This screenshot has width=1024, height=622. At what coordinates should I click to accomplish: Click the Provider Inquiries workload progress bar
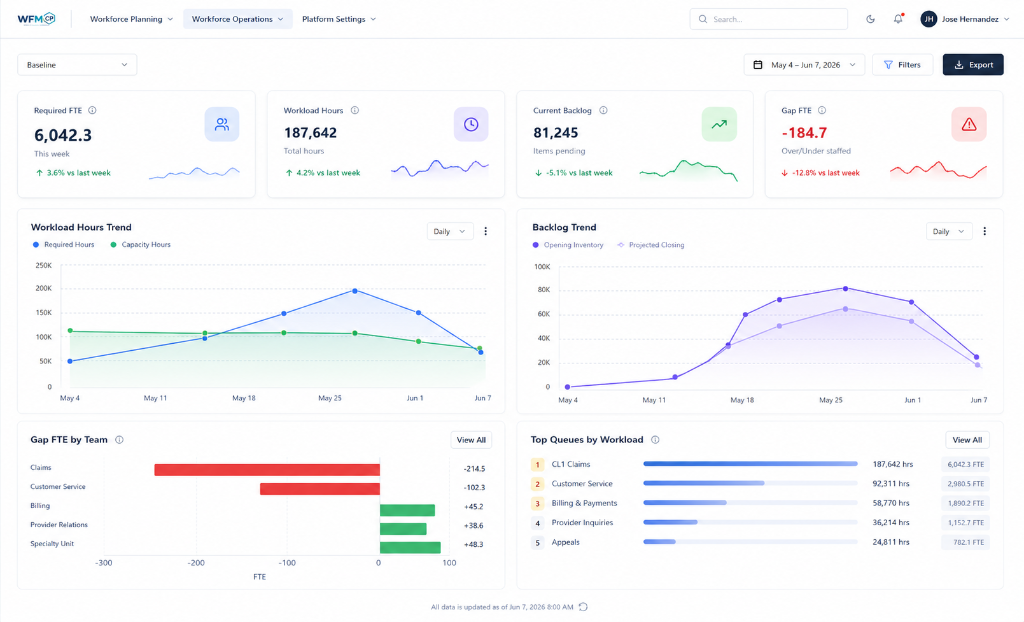click(750, 522)
